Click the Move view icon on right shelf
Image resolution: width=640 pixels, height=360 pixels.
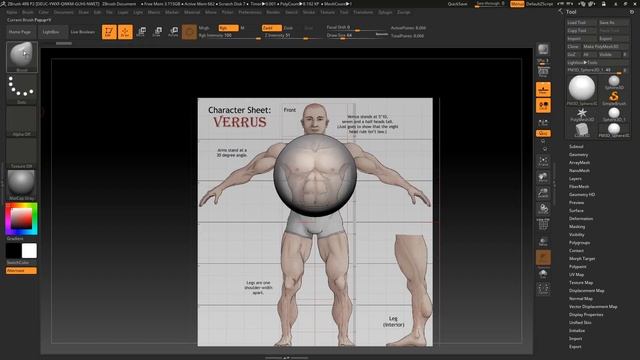click(x=543, y=177)
